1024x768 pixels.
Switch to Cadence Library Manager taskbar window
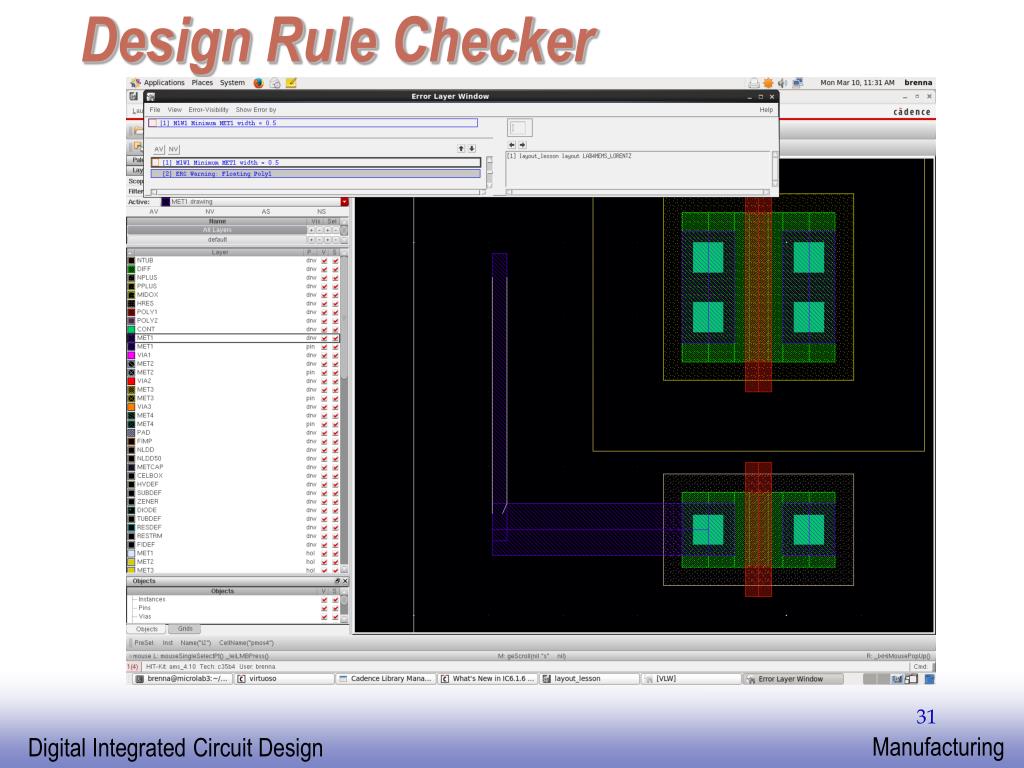pyautogui.click(x=385, y=679)
